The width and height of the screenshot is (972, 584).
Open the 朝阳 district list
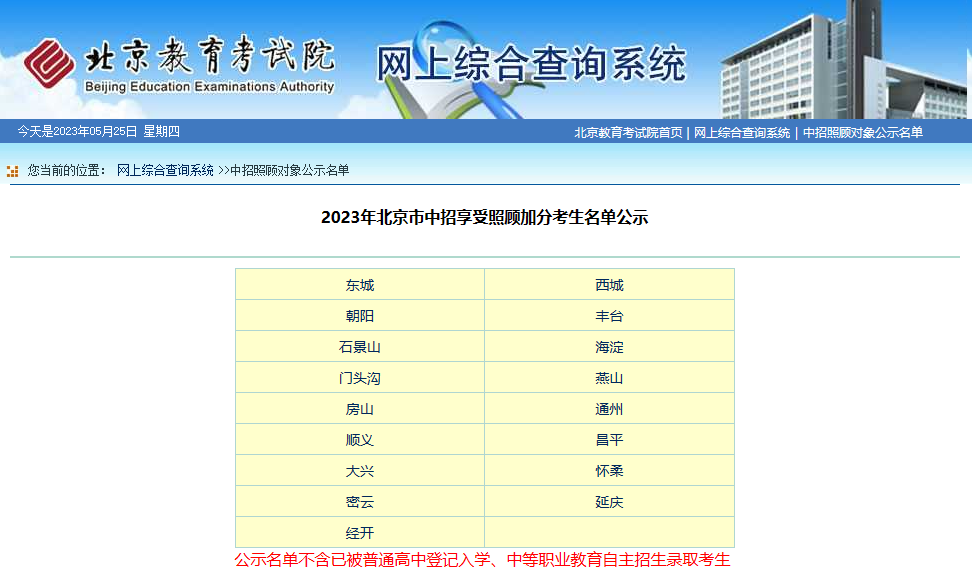360,316
